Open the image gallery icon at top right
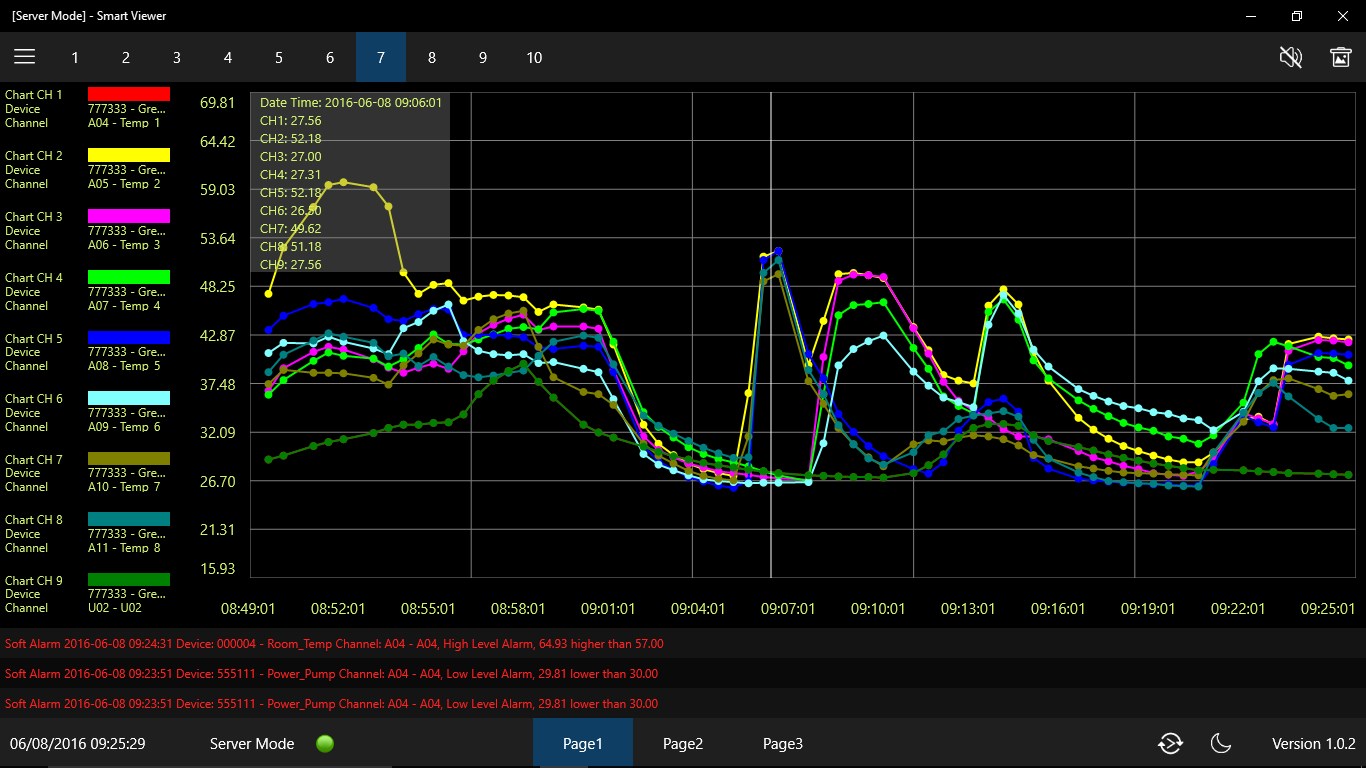The image size is (1366, 768). click(x=1341, y=57)
